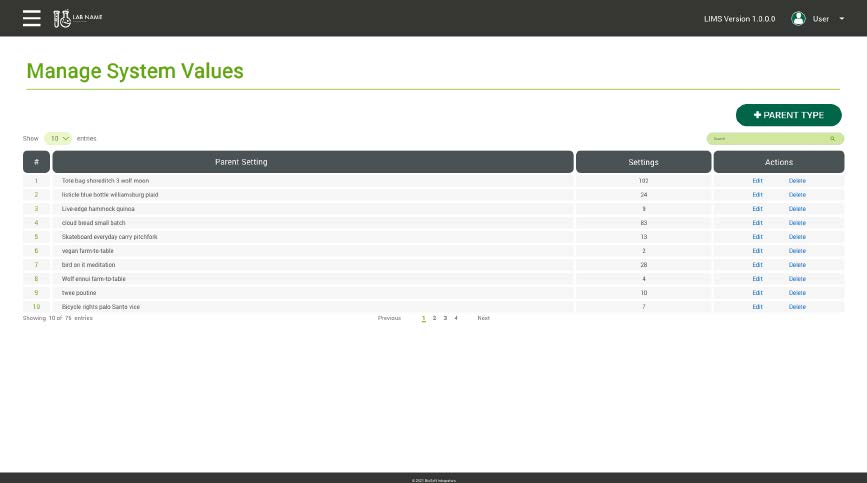Viewport: 867px width, 483px height.
Task: Expand the User dropdown arrow
Action: tap(842, 19)
